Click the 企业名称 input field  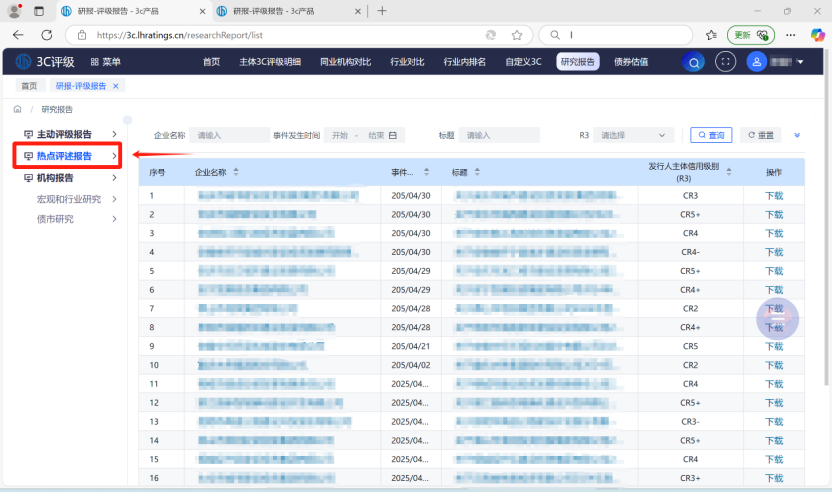point(230,135)
